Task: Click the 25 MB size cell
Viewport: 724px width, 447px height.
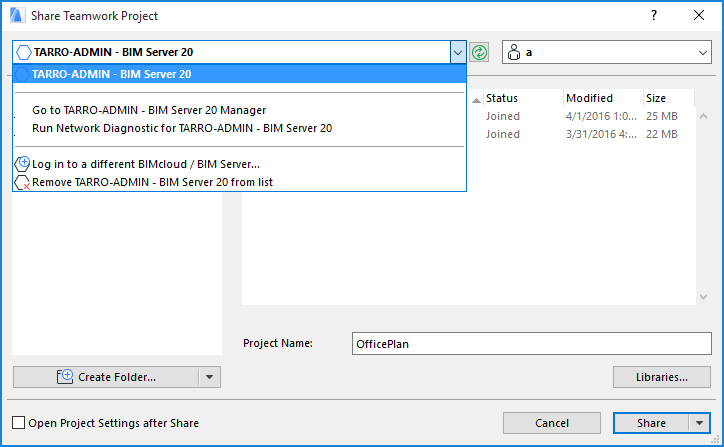Action: 662,116
